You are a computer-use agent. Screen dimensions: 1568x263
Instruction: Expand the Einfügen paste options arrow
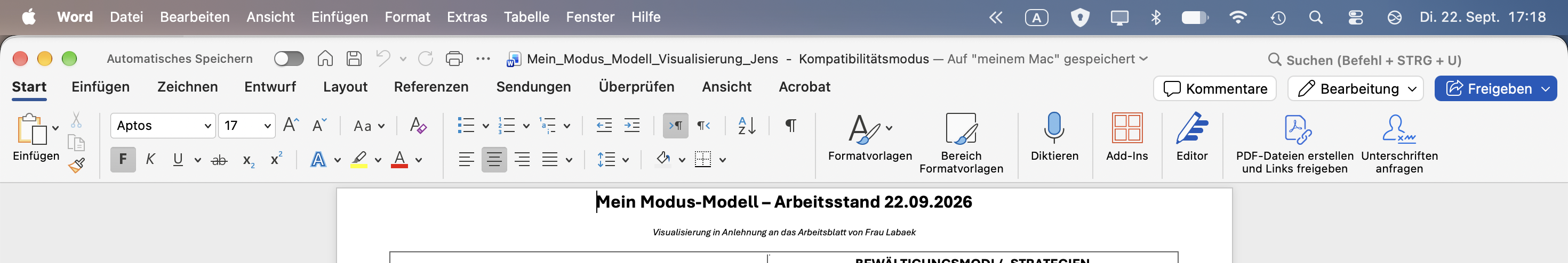[55, 128]
